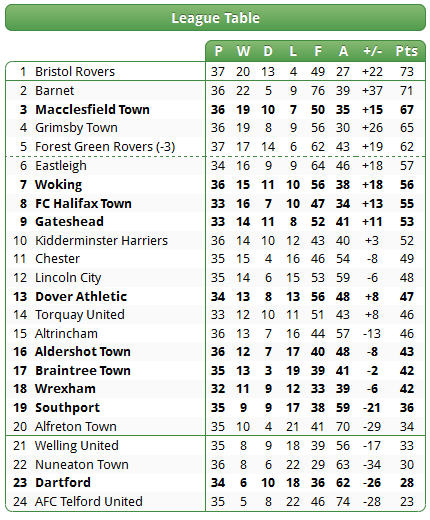Select Macclesfield Town in the table
430x520 pixels.
[92, 110]
